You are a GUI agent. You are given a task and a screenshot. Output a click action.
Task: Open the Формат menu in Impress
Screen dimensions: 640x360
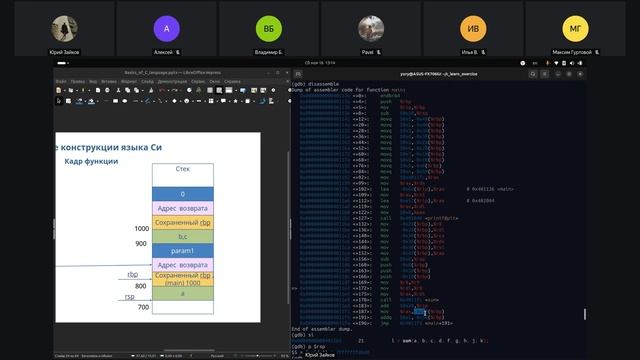tap(129, 81)
